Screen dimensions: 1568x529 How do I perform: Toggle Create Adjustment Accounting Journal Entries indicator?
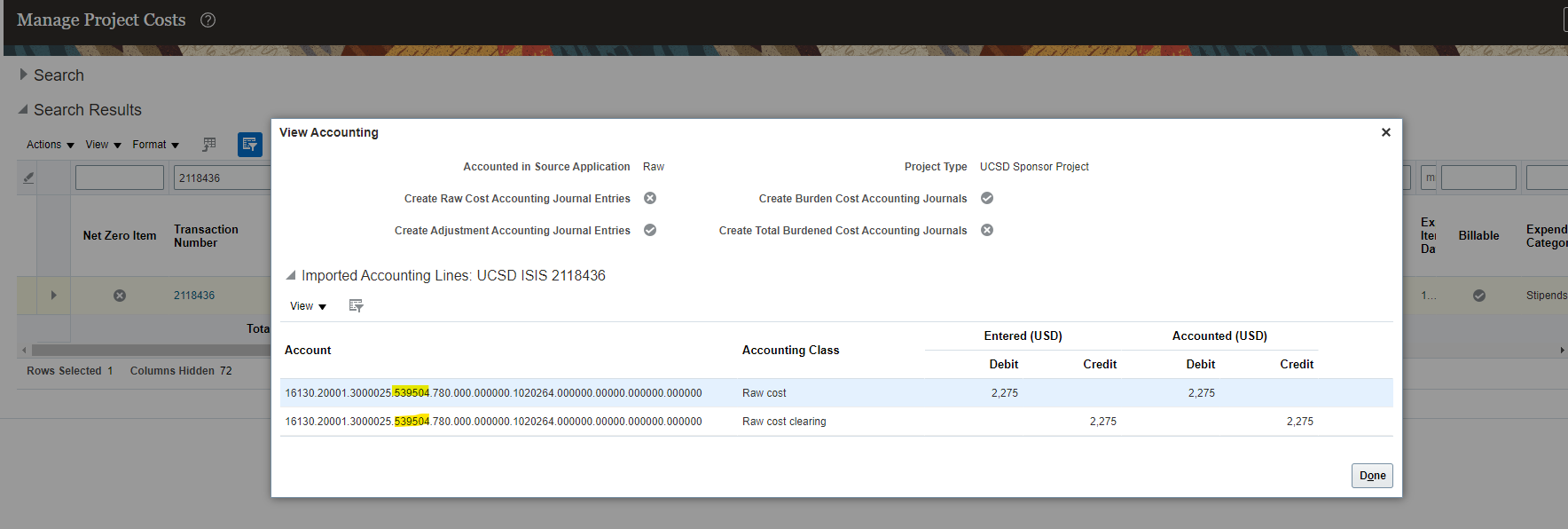click(x=650, y=231)
